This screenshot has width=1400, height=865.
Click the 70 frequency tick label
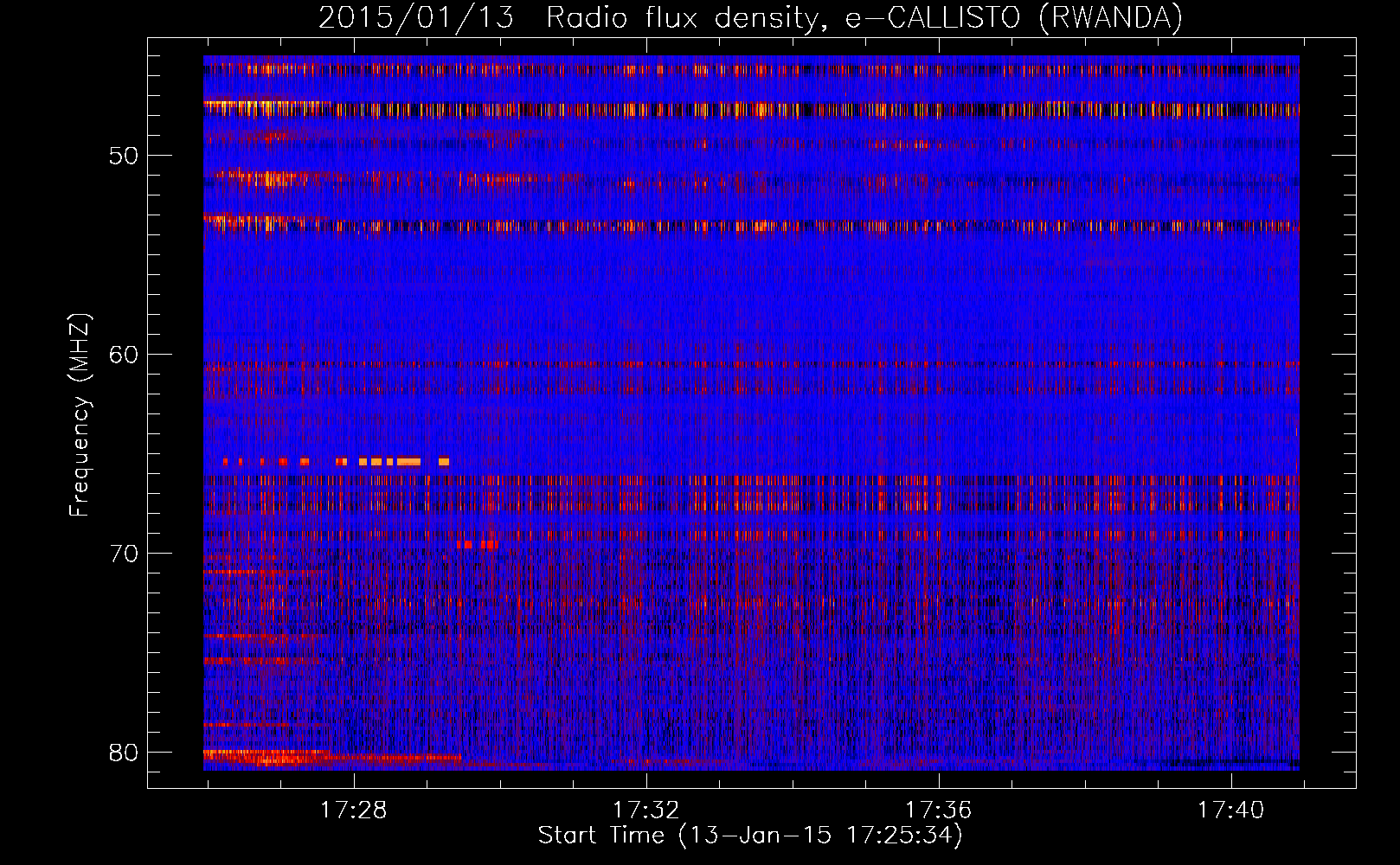pyautogui.click(x=124, y=554)
